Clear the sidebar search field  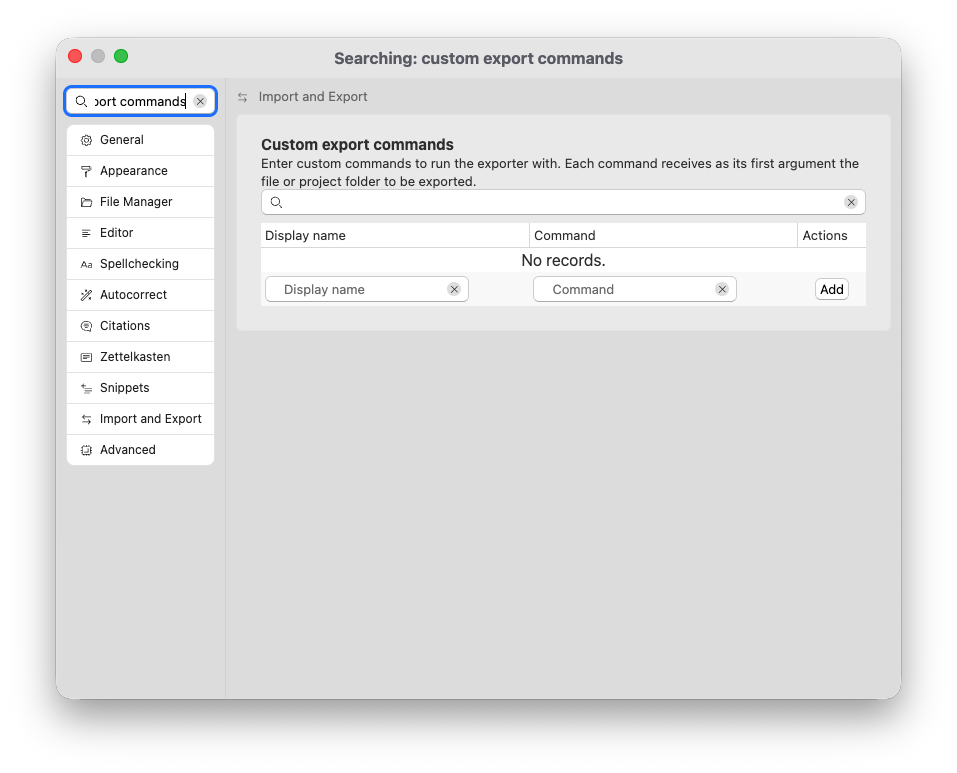point(199,101)
